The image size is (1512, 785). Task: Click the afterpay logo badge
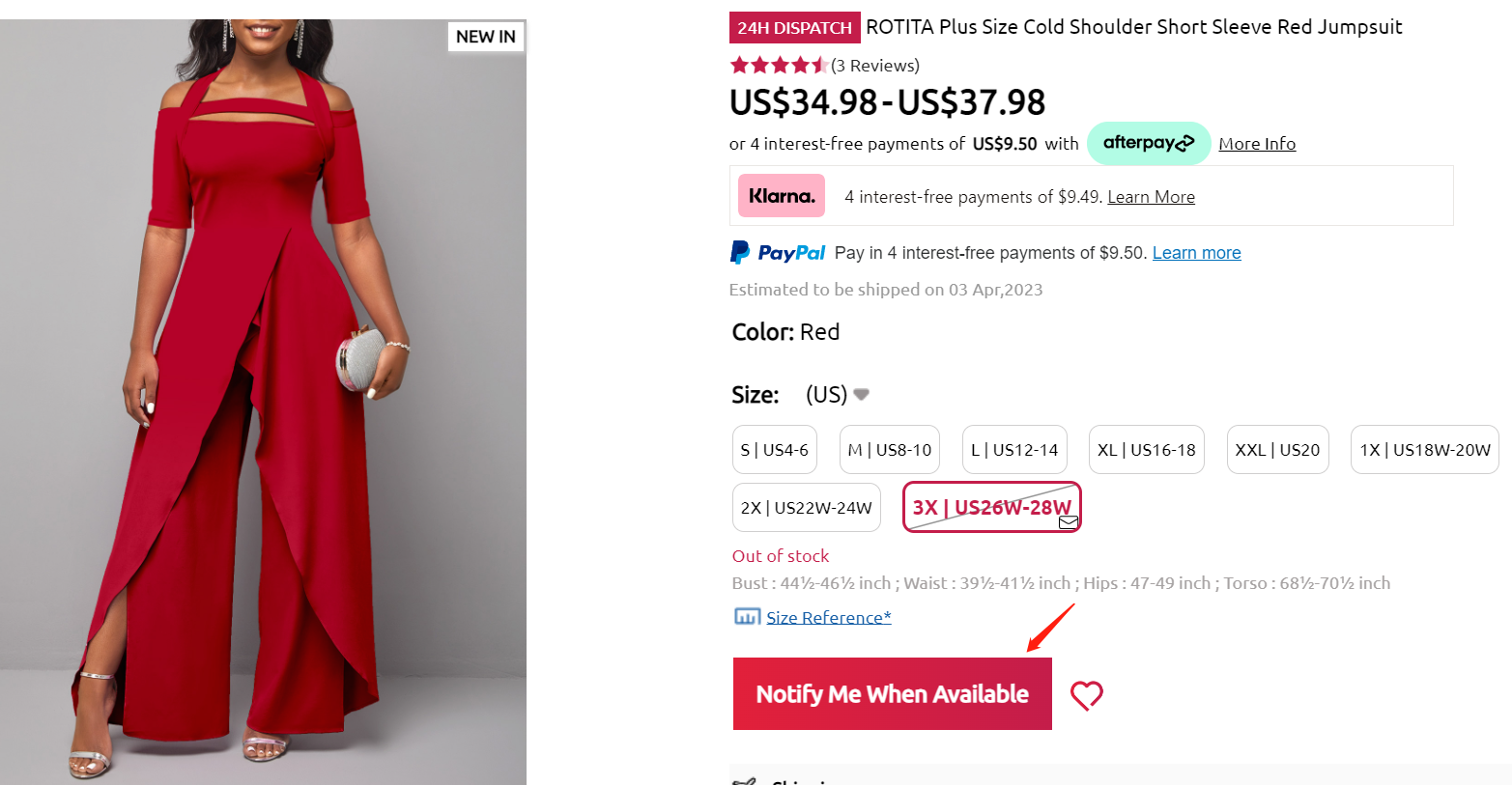click(1148, 143)
